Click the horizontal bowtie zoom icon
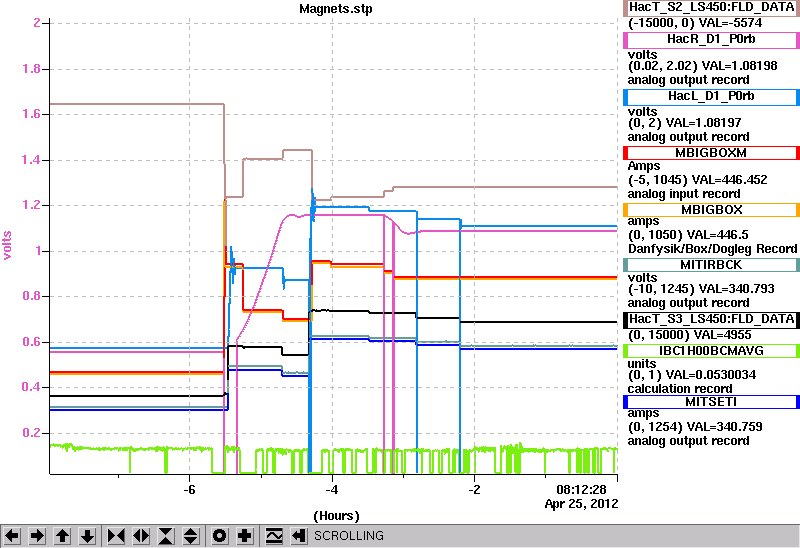The width and height of the screenshot is (800, 548). (116, 536)
